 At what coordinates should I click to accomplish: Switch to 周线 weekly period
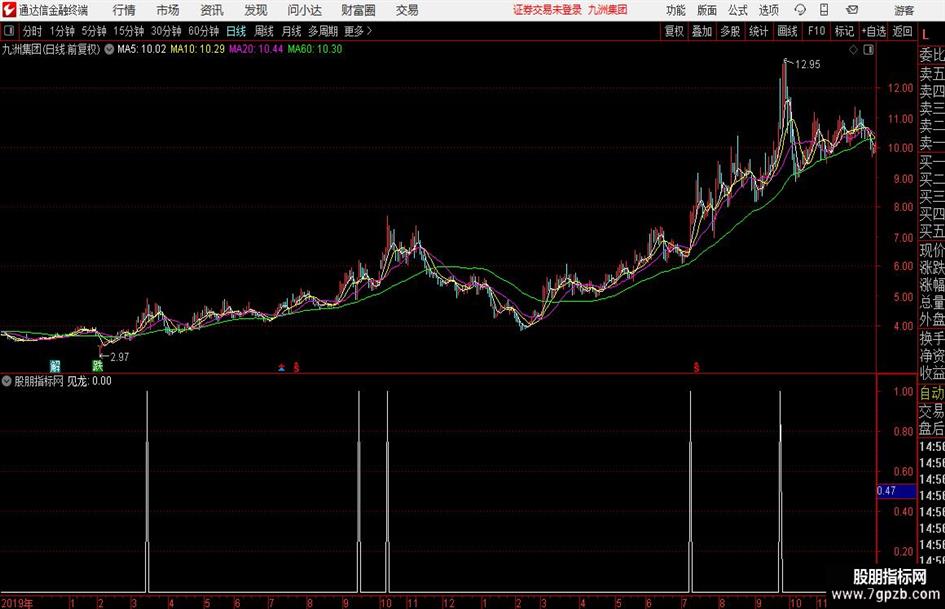(263, 31)
